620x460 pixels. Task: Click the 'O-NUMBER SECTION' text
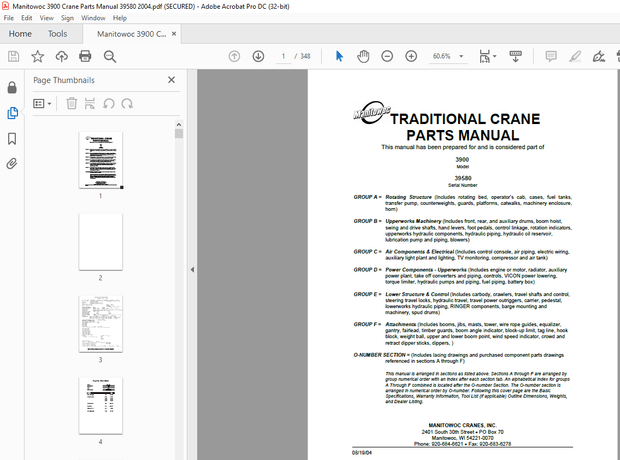pos(379,355)
